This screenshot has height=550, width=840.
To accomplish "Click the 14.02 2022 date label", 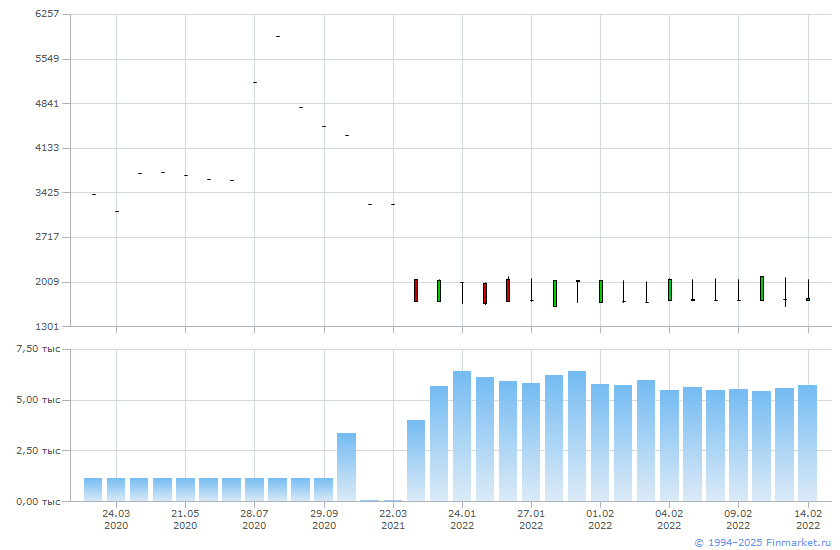I will pyautogui.click(x=808, y=519).
